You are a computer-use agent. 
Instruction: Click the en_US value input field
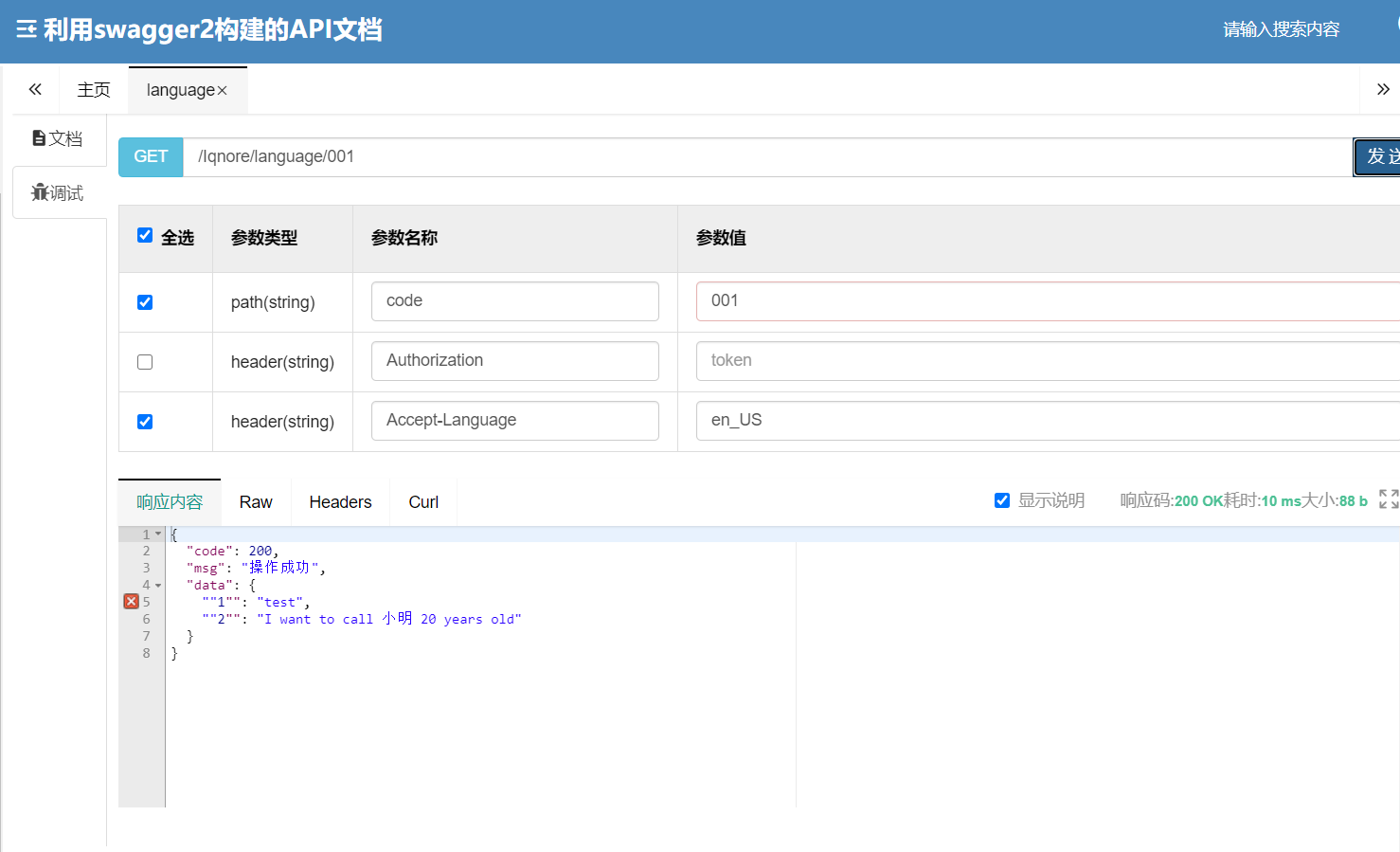(x=1048, y=421)
